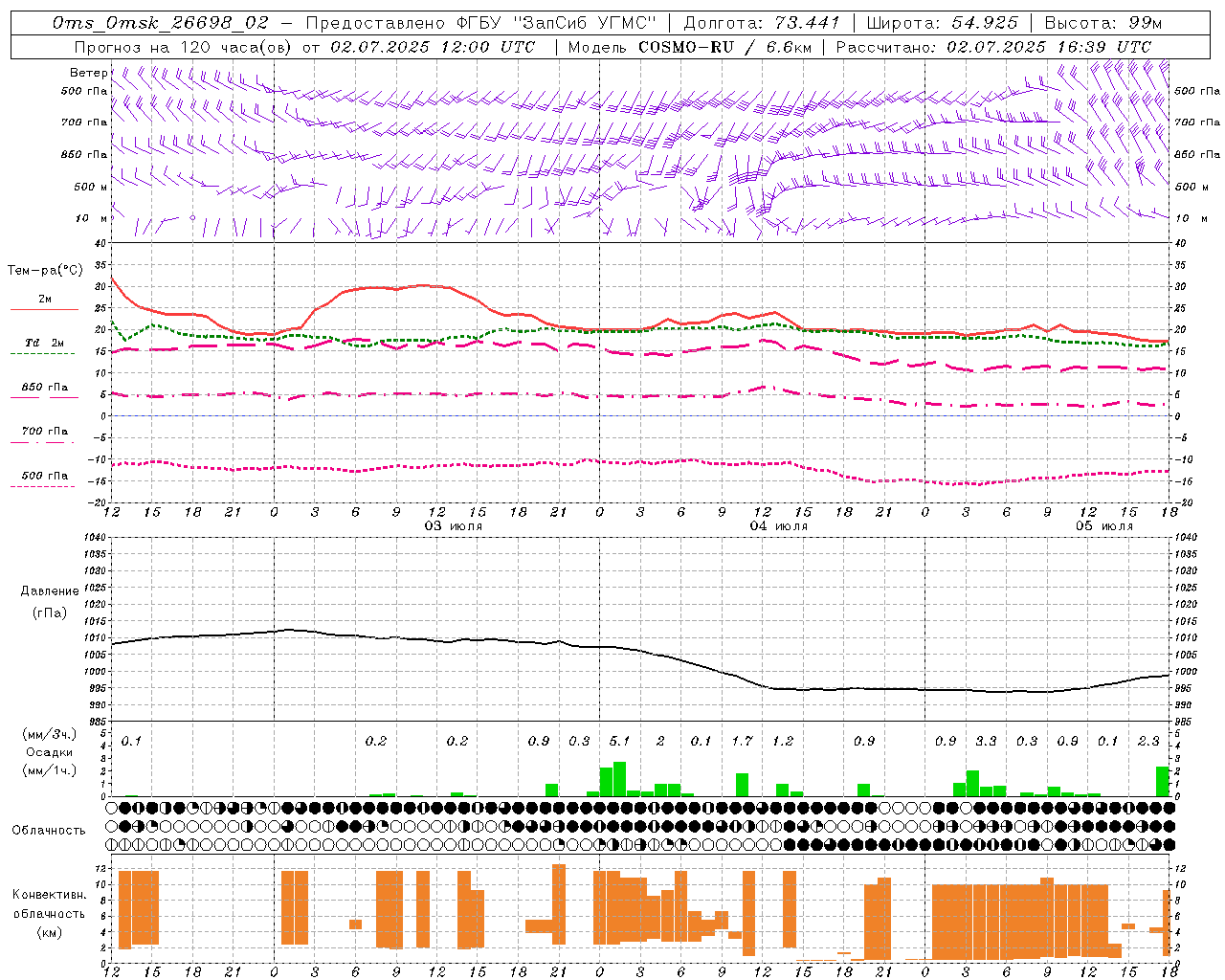Click the Облачность cloud cover label
This screenshot has width=1225, height=980.
click(x=49, y=830)
